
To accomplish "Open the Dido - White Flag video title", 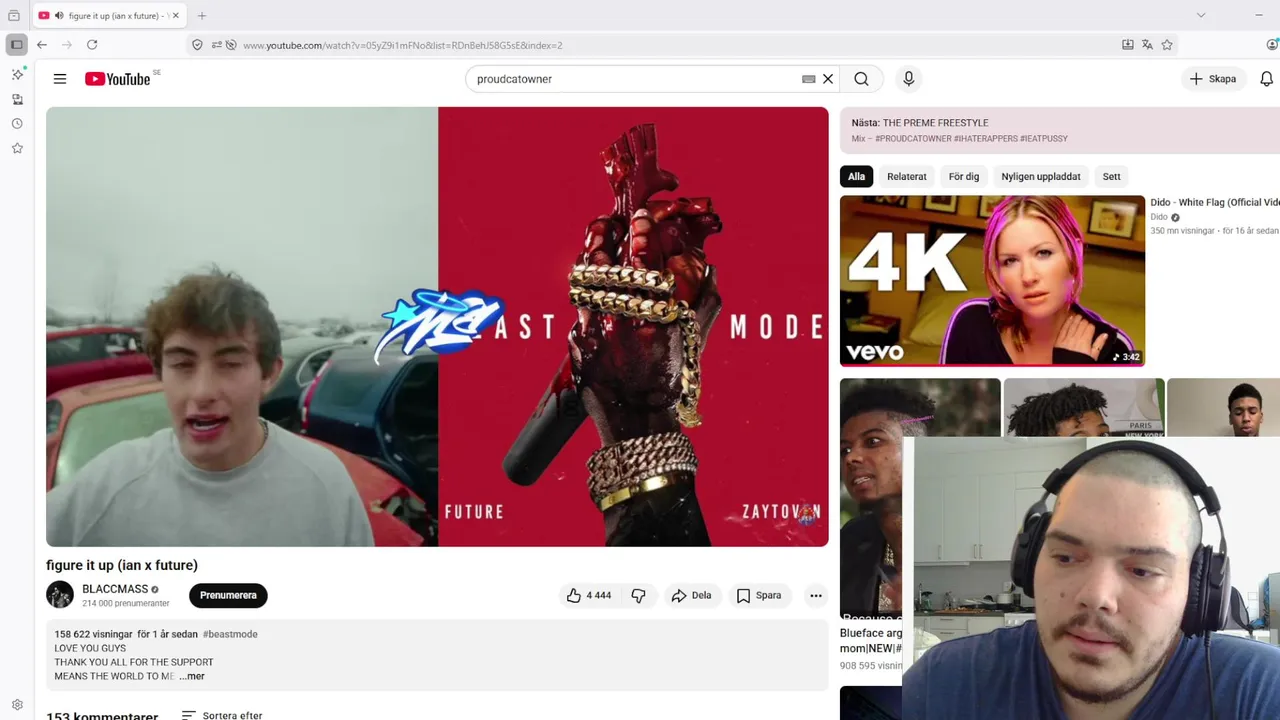I will 1214,202.
